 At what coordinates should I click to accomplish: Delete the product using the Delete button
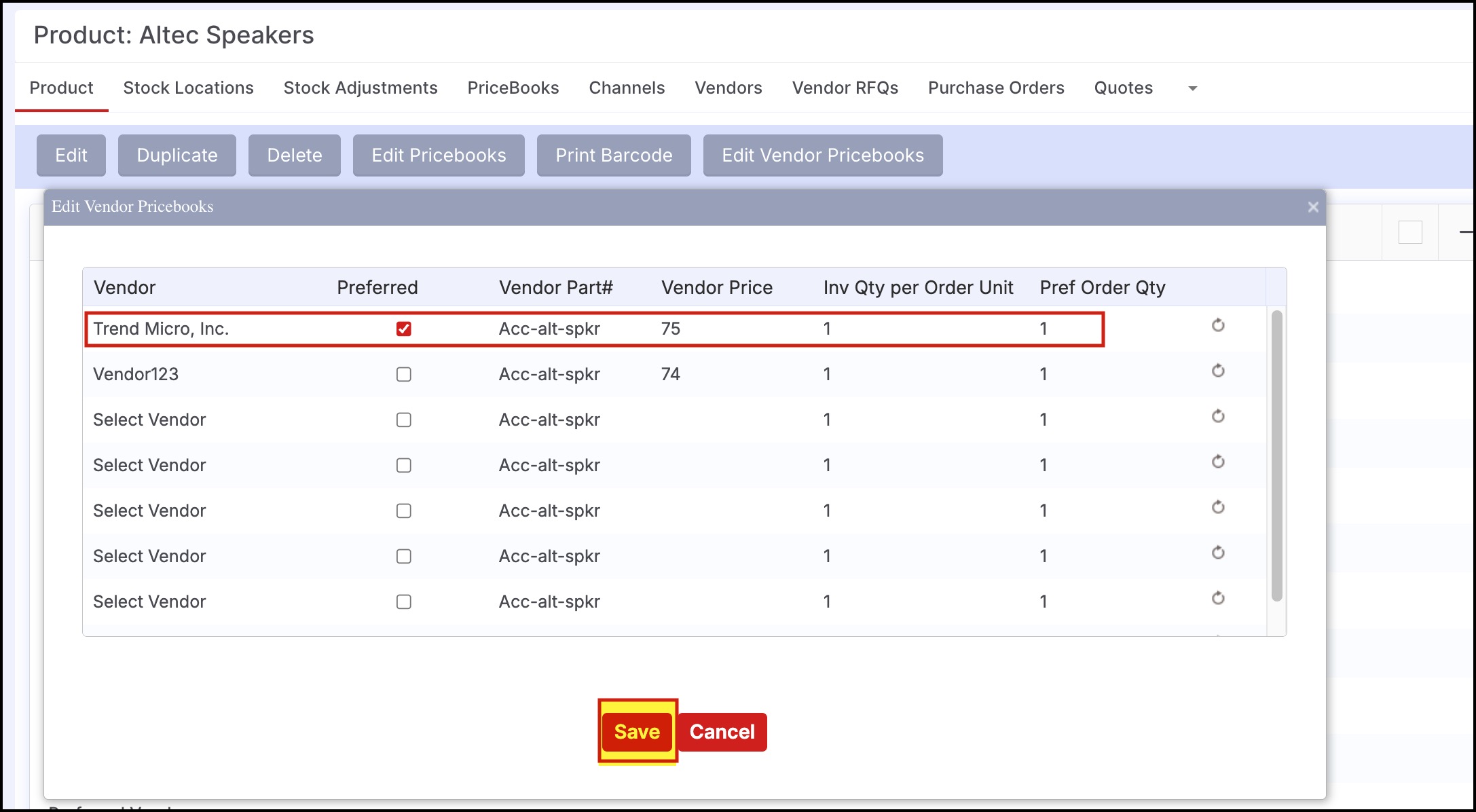(295, 155)
